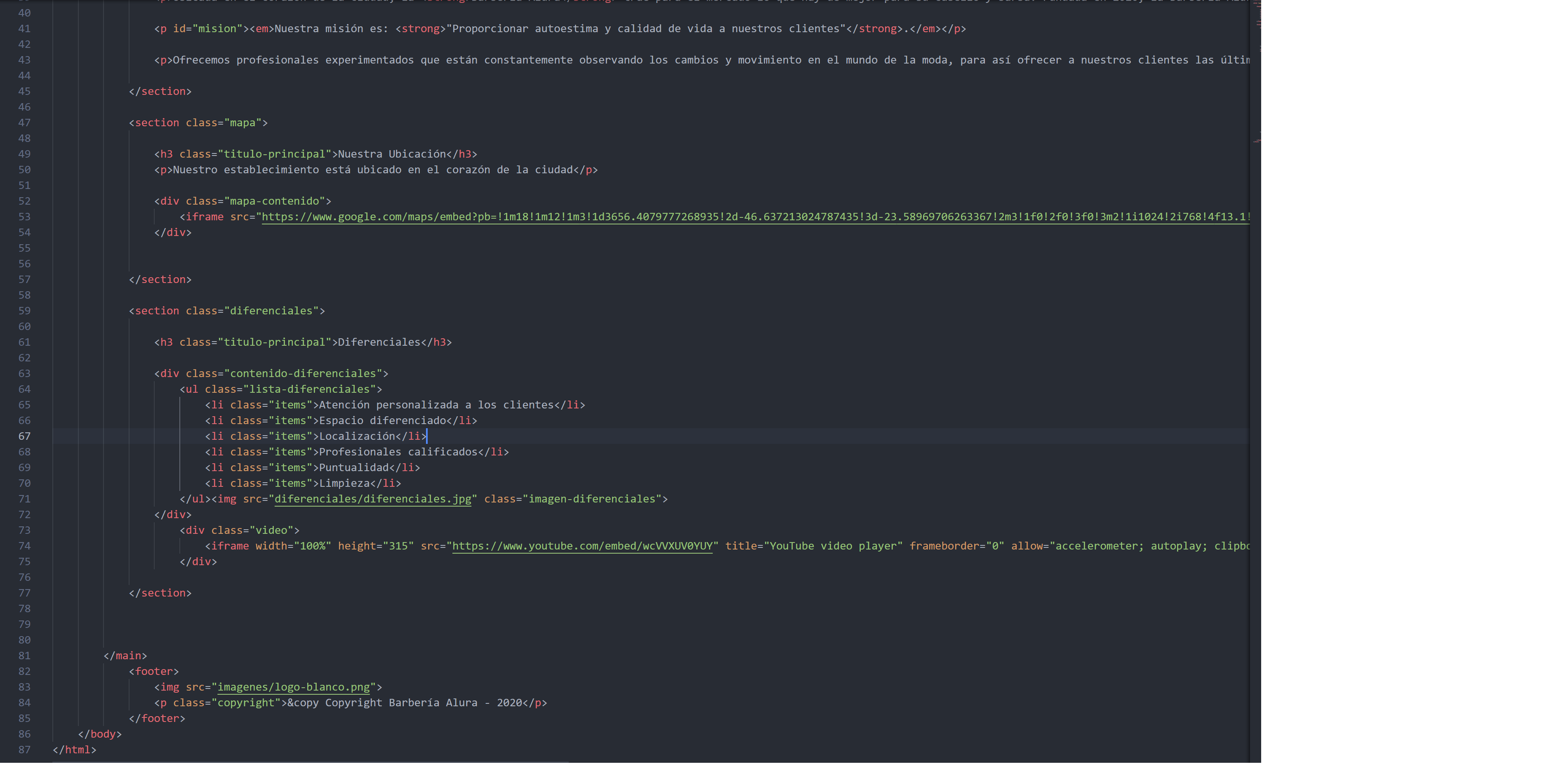Image resolution: width=1568 pixels, height=783 pixels.
Task: Click the horizontal scrollbar at the editor bottom
Action: 311,762
